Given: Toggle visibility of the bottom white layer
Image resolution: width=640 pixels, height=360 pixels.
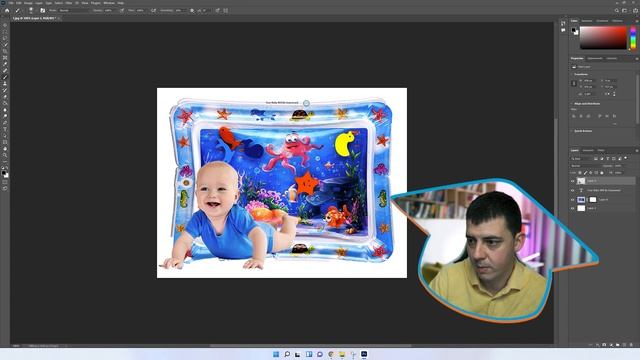Looking at the screenshot, I should 573,209.
